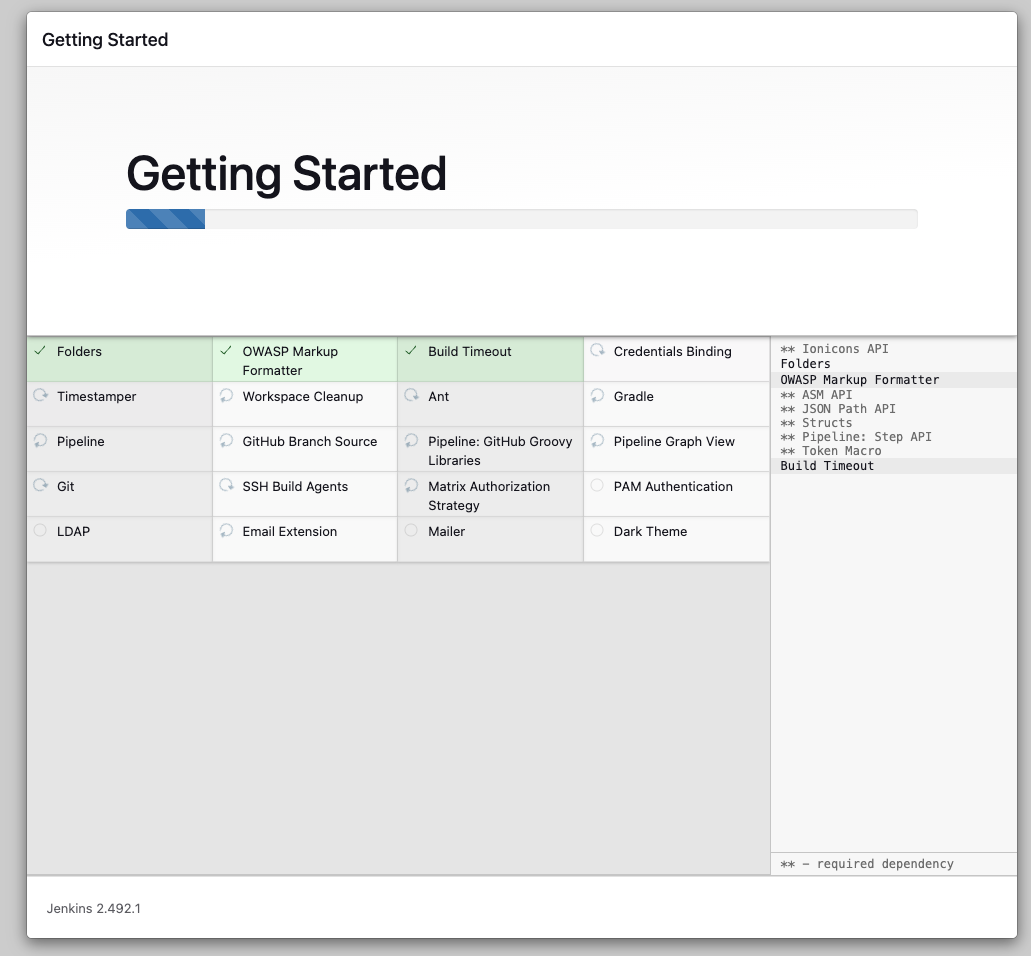Click the pending circle beside Dark Theme
The height and width of the screenshot is (956, 1031).
pyautogui.click(x=597, y=530)
